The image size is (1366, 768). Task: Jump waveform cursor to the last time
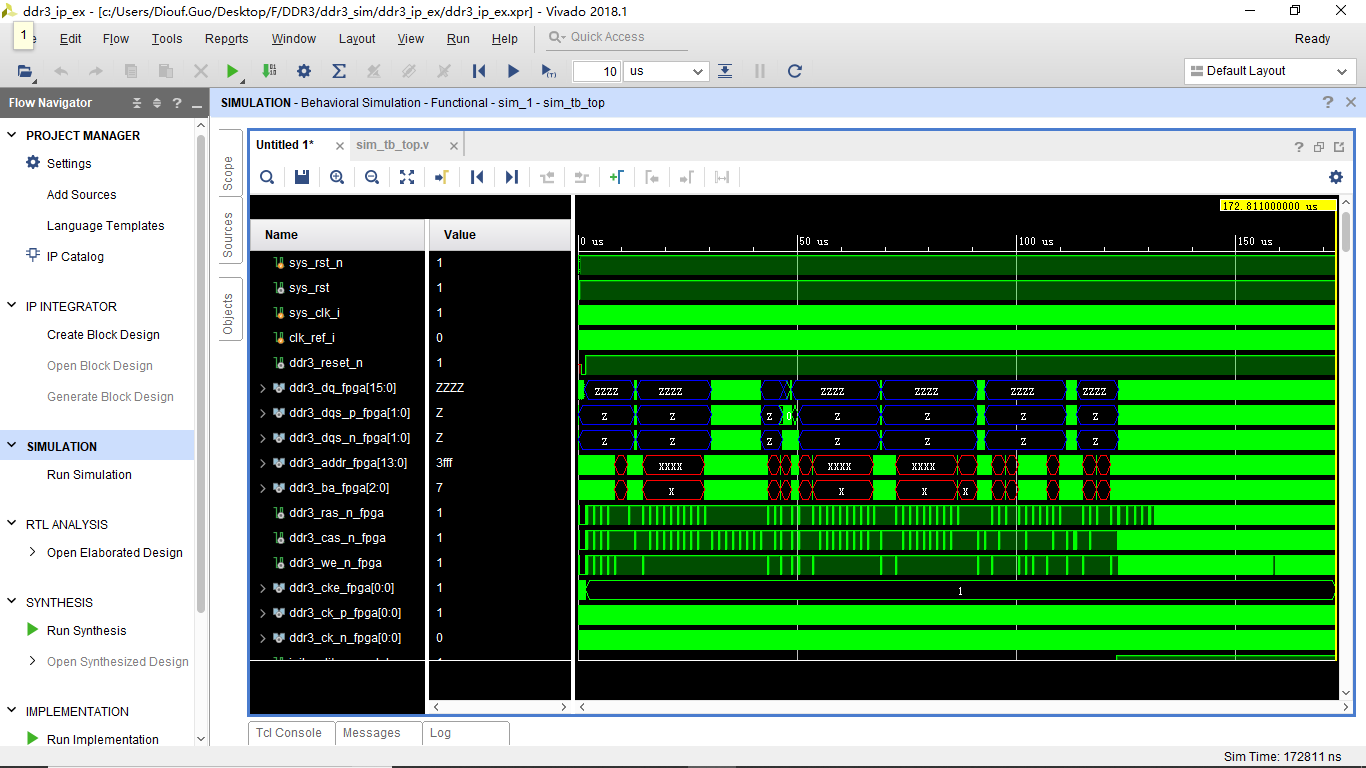pyautogui.click(x=512, y=177)
